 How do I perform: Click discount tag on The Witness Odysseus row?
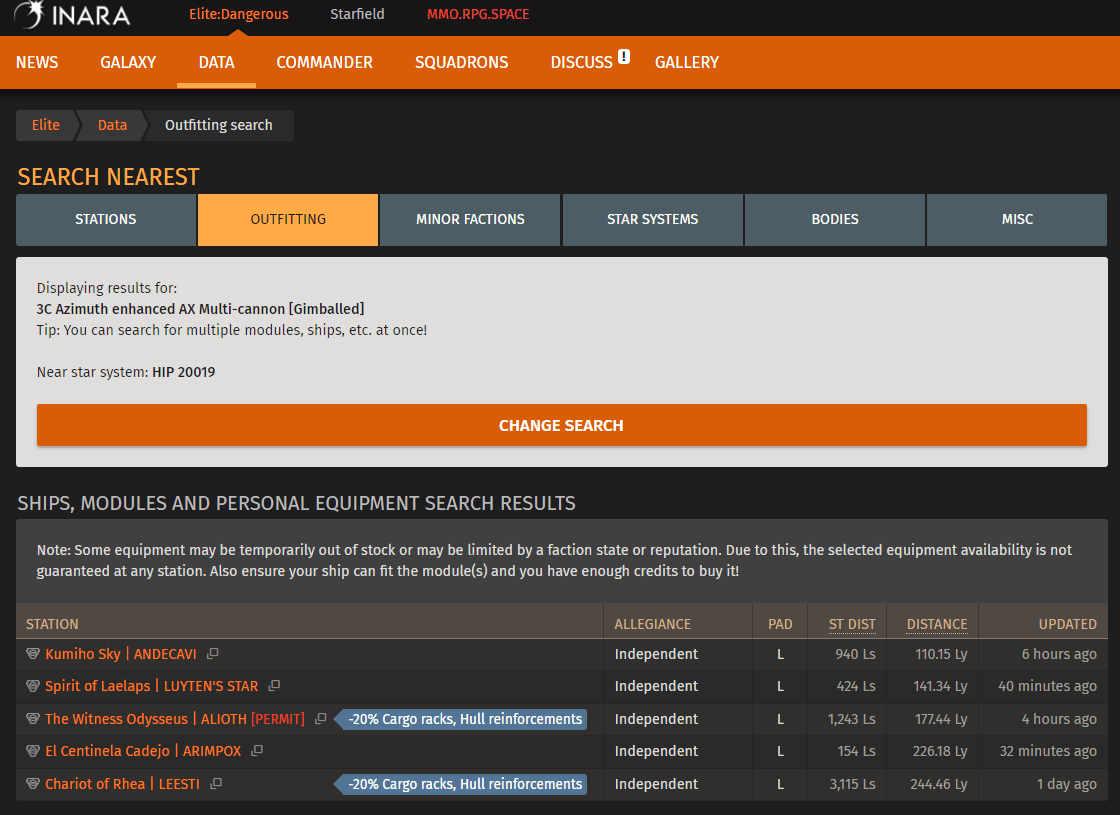461,719
